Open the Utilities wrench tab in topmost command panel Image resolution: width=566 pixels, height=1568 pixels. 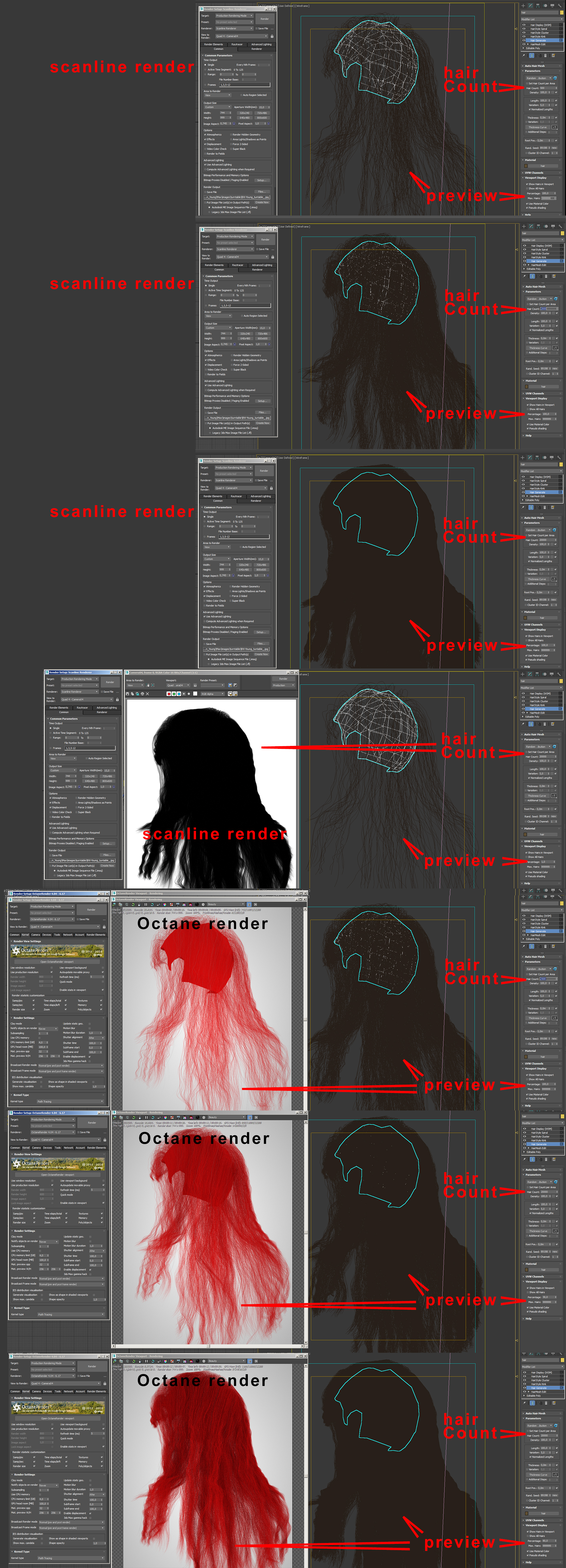click(x=560, y=5)
